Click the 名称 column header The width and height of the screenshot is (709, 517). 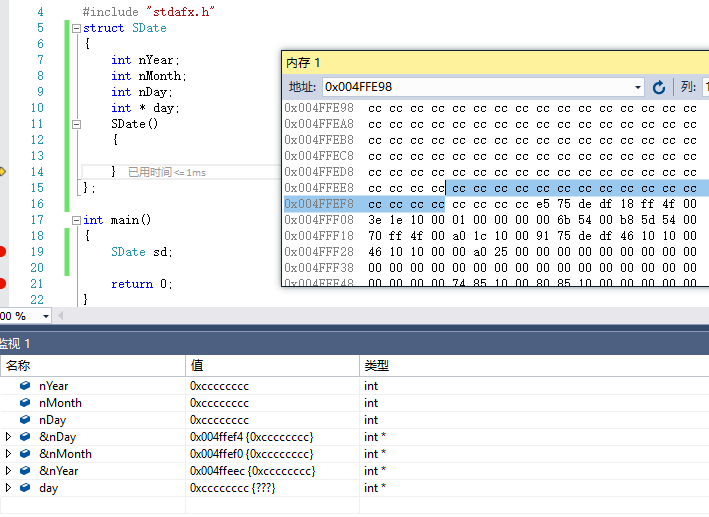(93, 365)
